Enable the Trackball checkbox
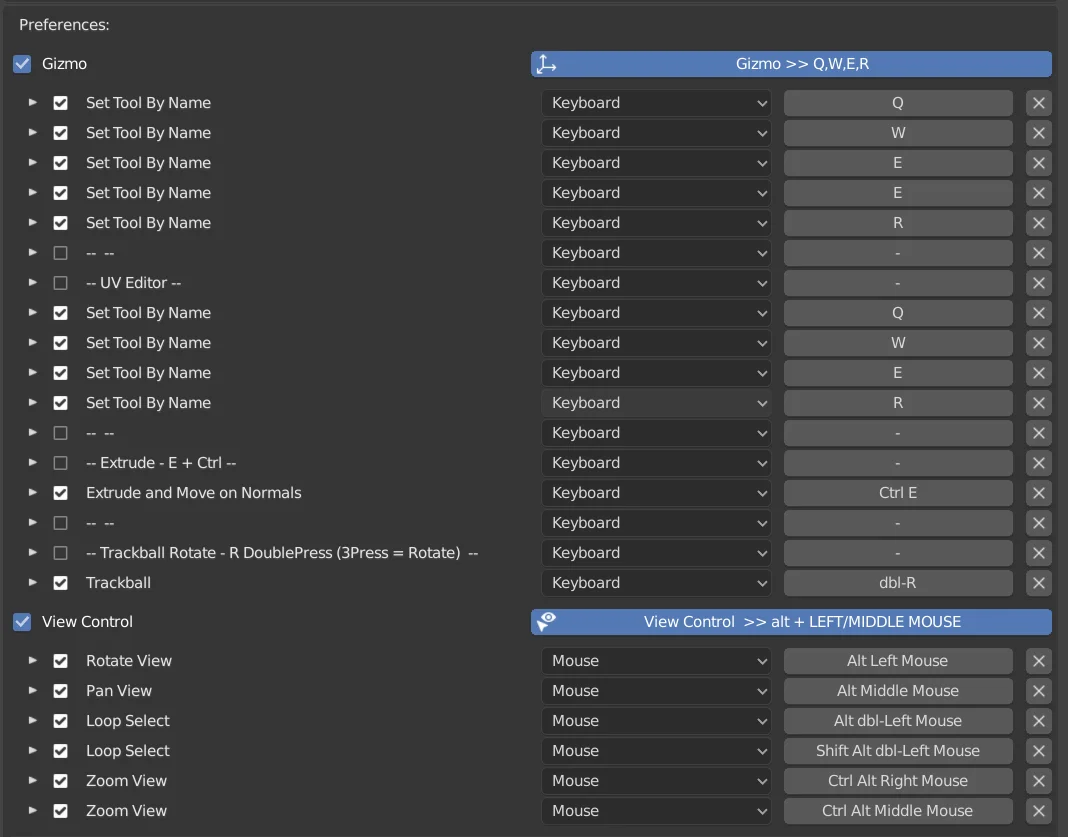Viewport: 1068px width, 837px height. (60, 583)
